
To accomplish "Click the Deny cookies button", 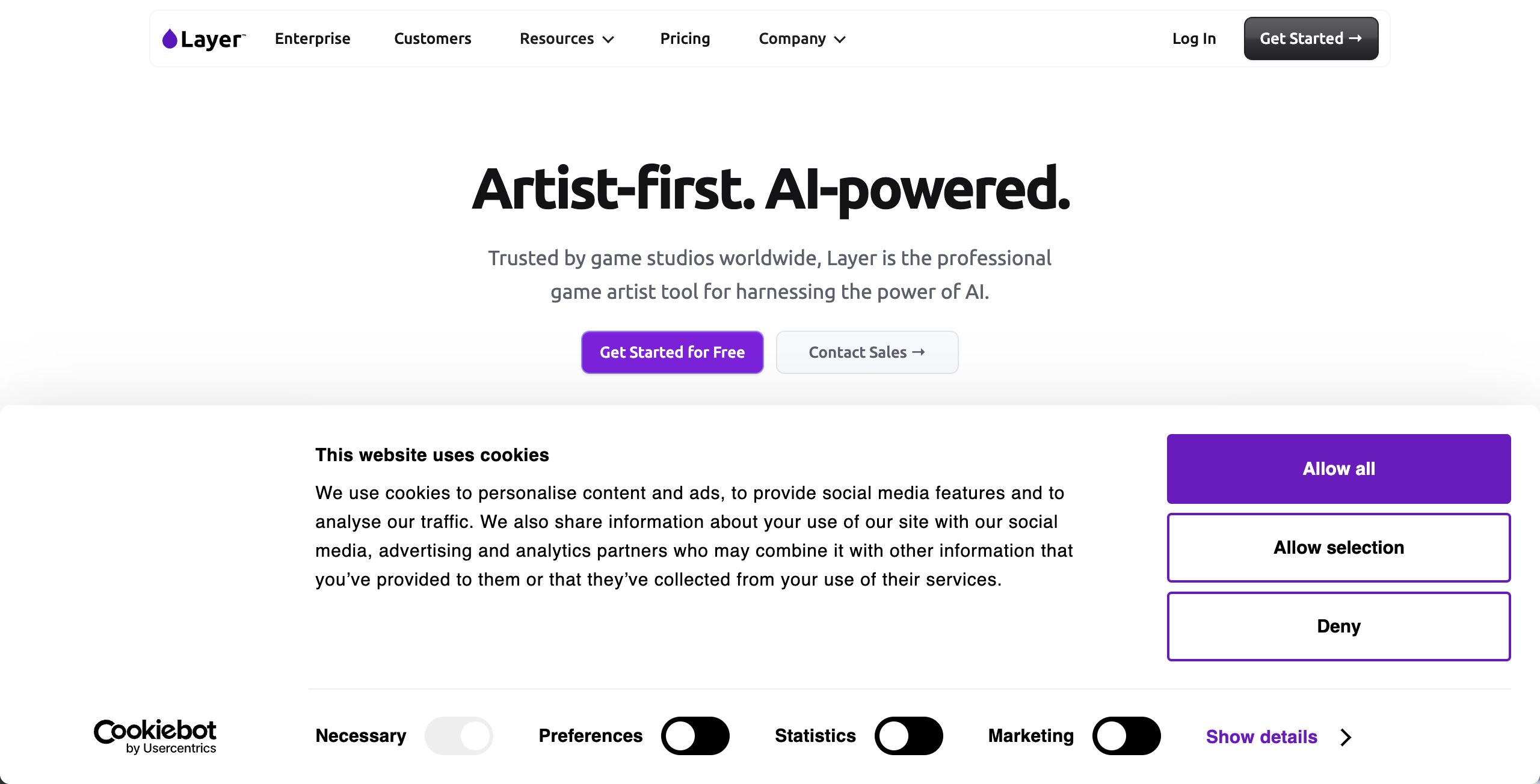I will pos(1338,626).
